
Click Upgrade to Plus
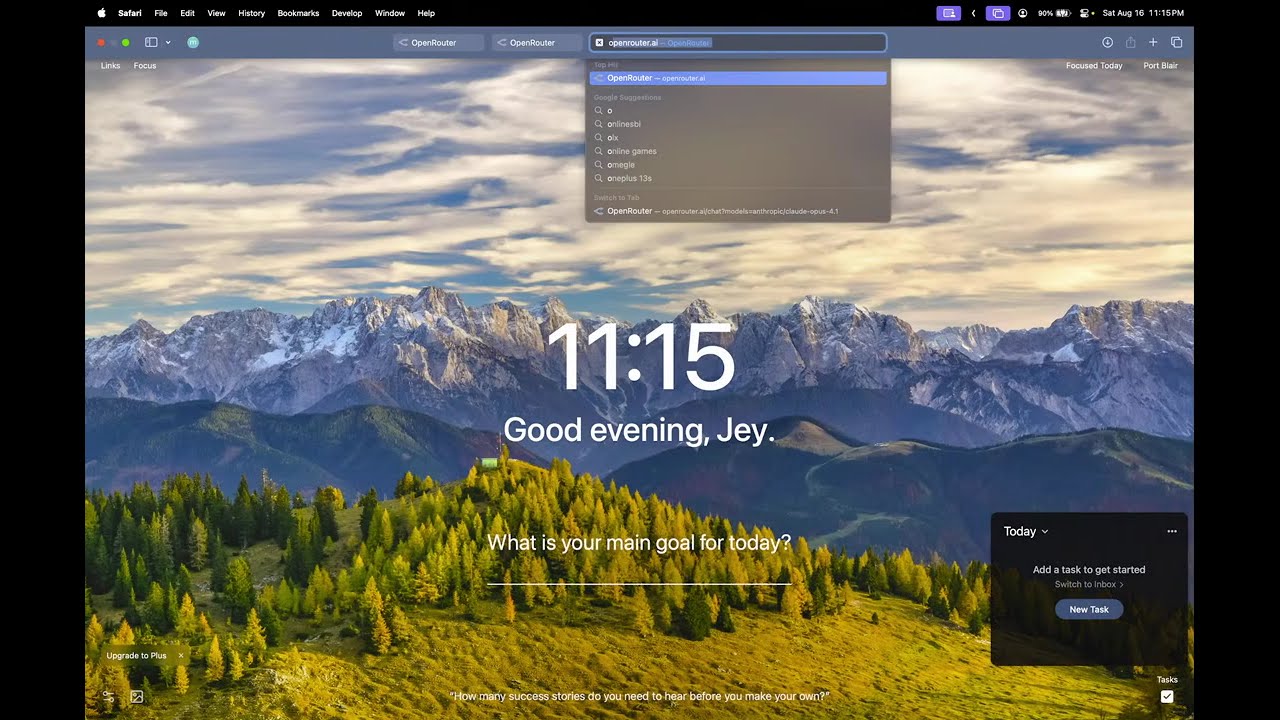[136, 655]
